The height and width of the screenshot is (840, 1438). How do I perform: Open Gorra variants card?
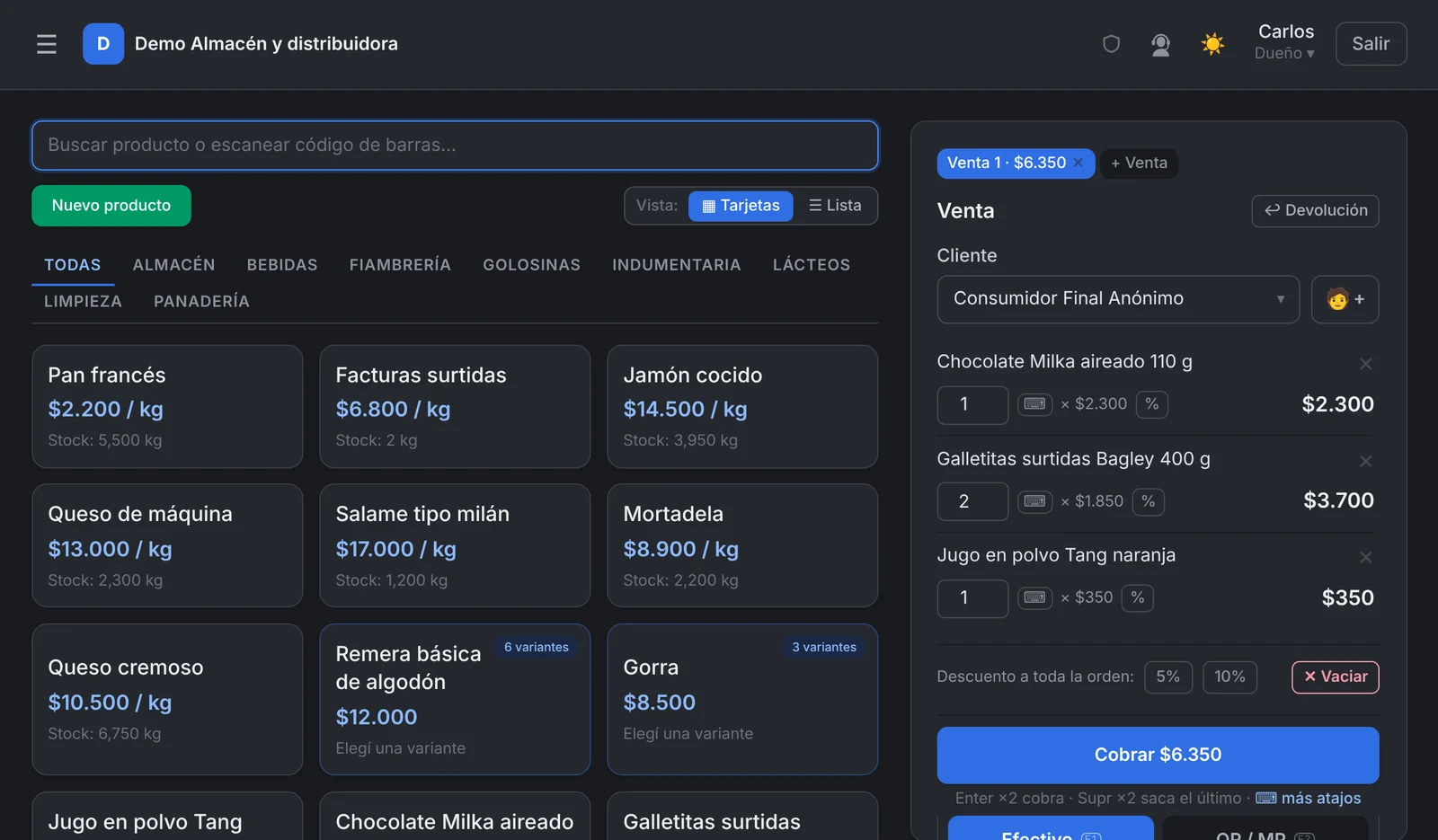pyautogui.click(x=742, y=699)
